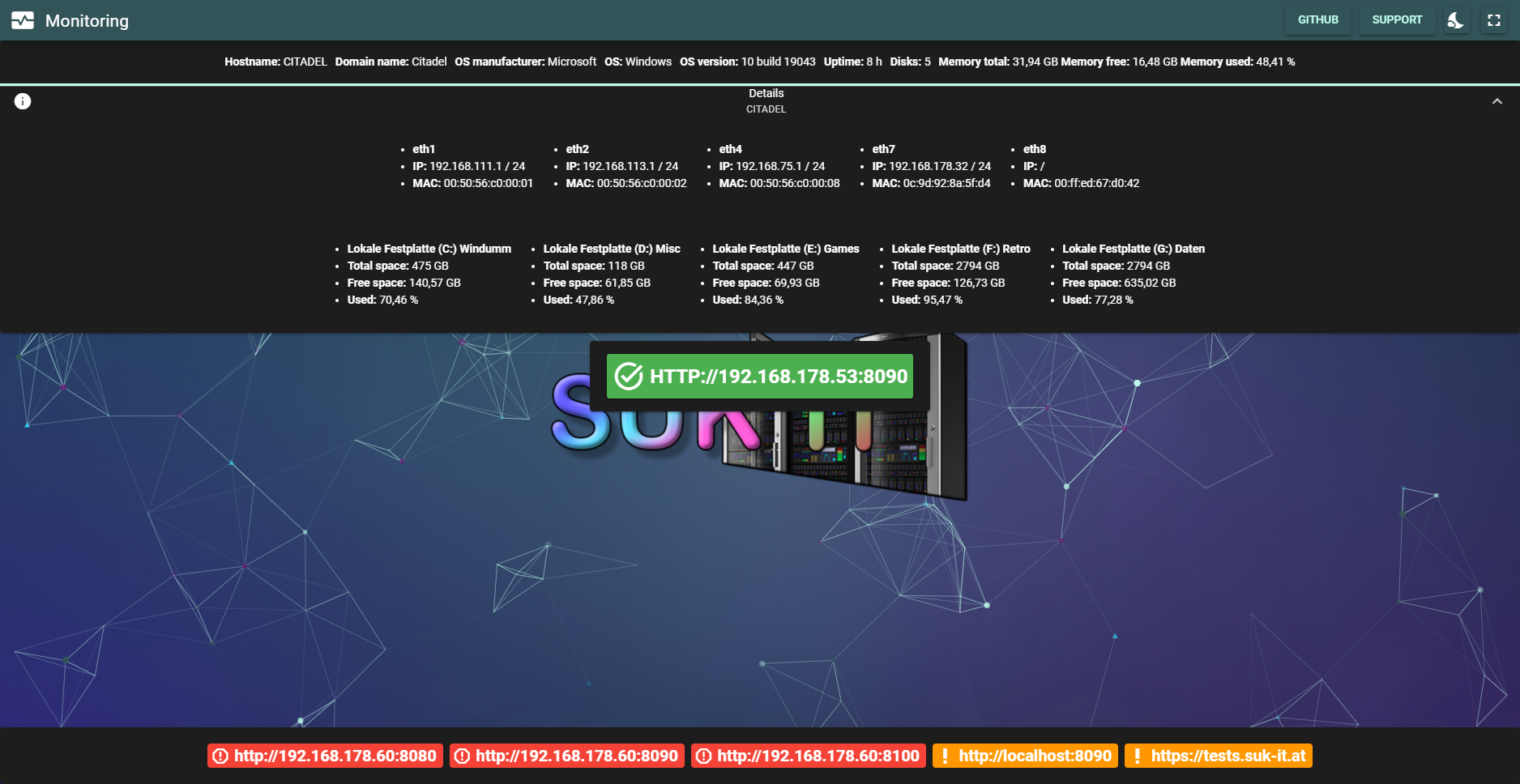Open the green HTTP://192.168.178.53:8090 status button
The image size is (1520, 784).
point(760,376)
